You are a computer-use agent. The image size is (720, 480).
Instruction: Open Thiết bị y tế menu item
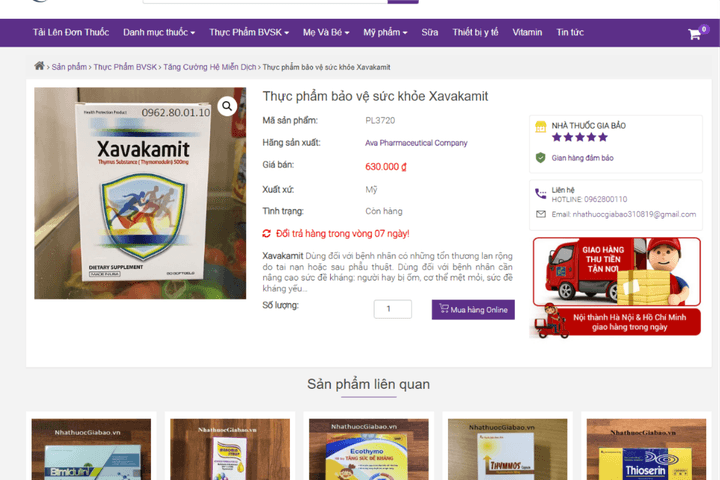(475, 33)
